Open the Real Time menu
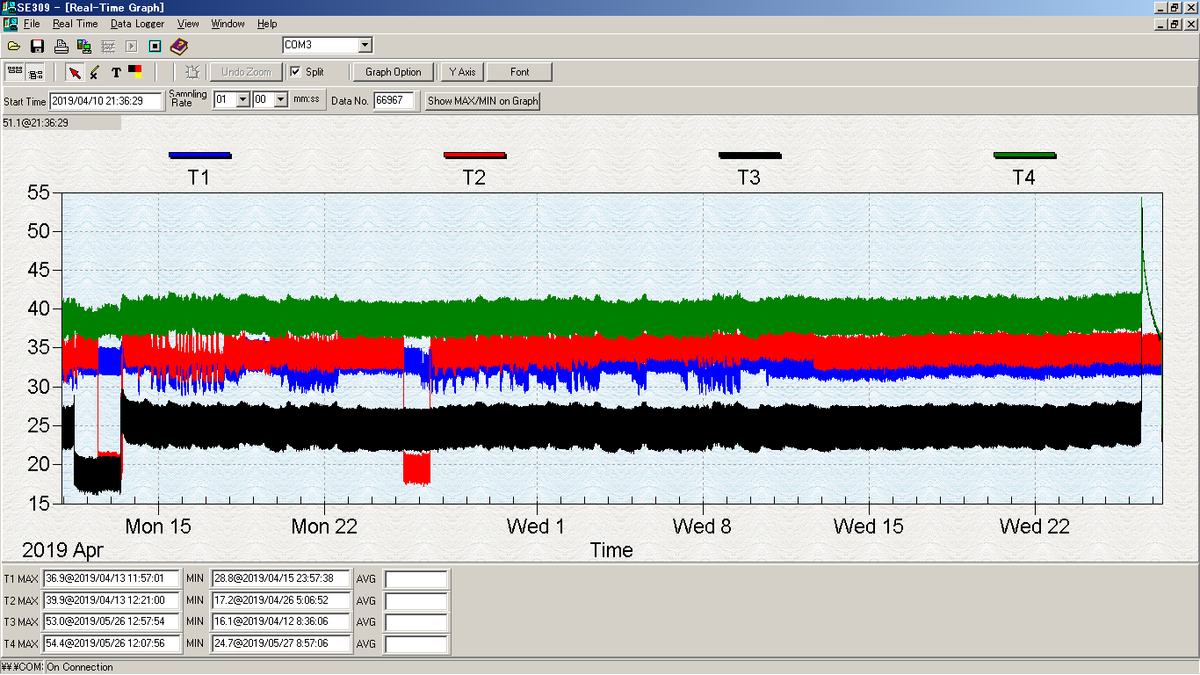The height and width of the screenshot is (675, 1200). coord(75,23)
